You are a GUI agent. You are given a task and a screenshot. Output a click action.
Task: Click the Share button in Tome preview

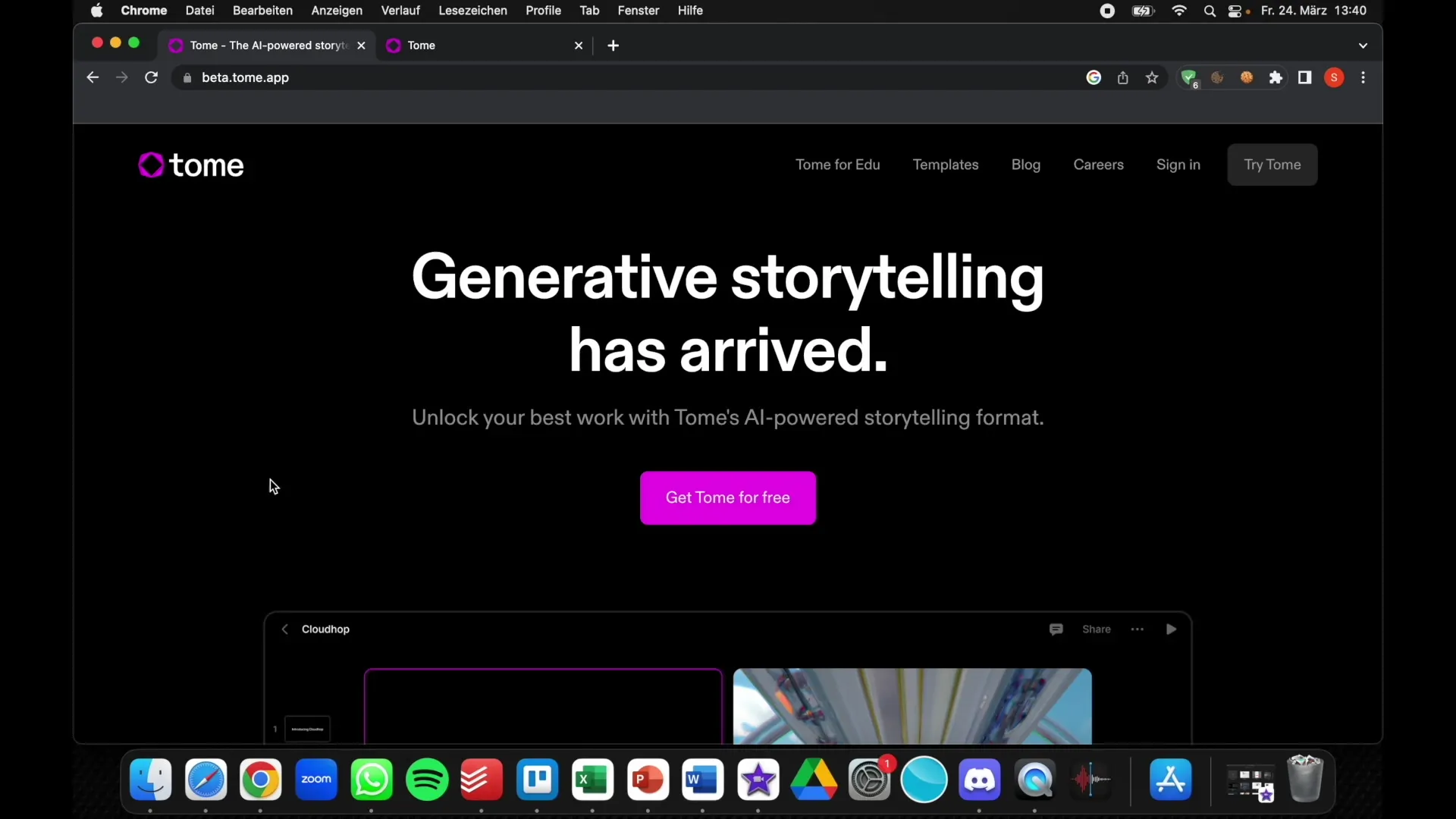click(1096, 628)
